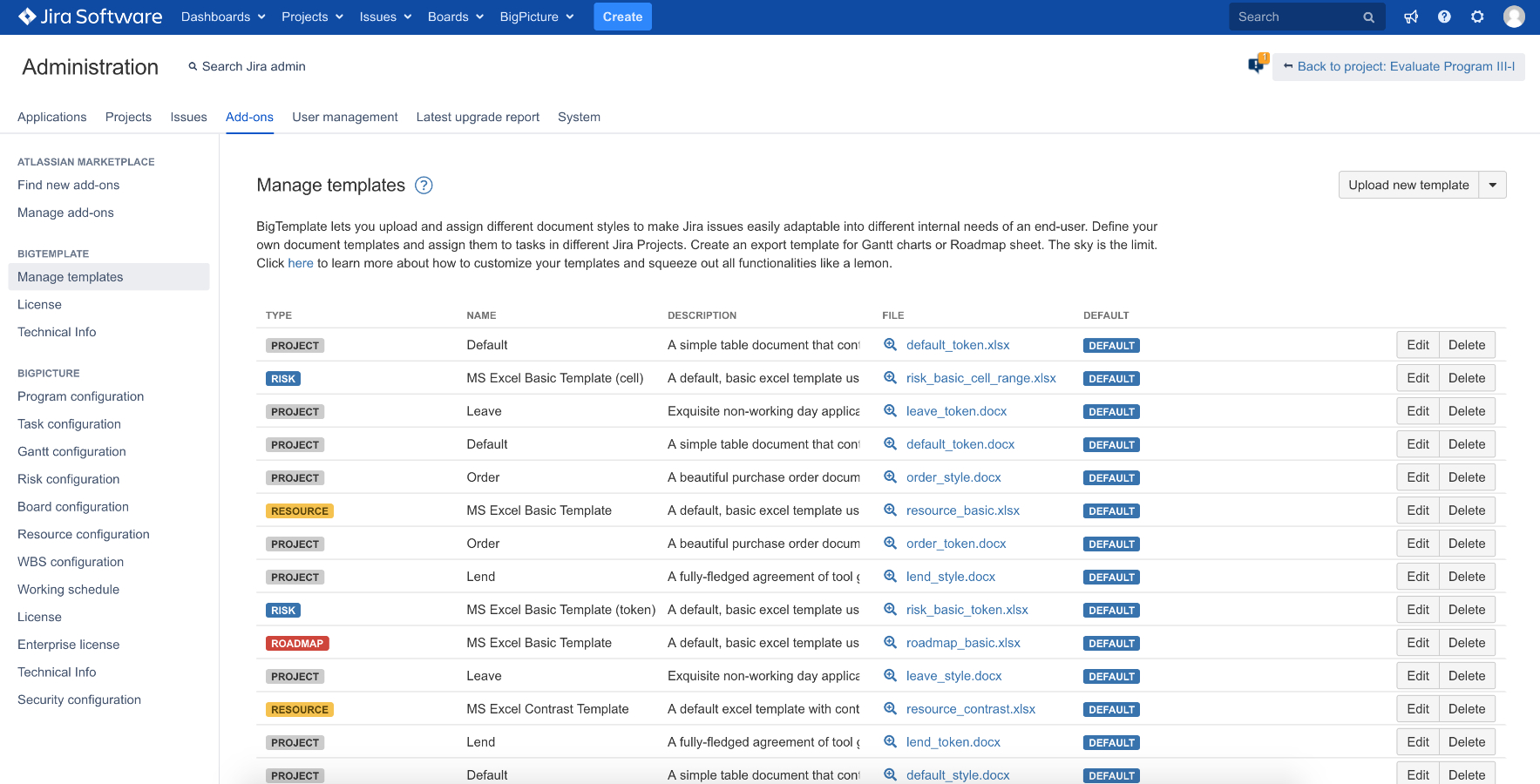
Task: Preview risk_basic_token.xlsx with its magnifier icon
Action: tap(890, 610)
